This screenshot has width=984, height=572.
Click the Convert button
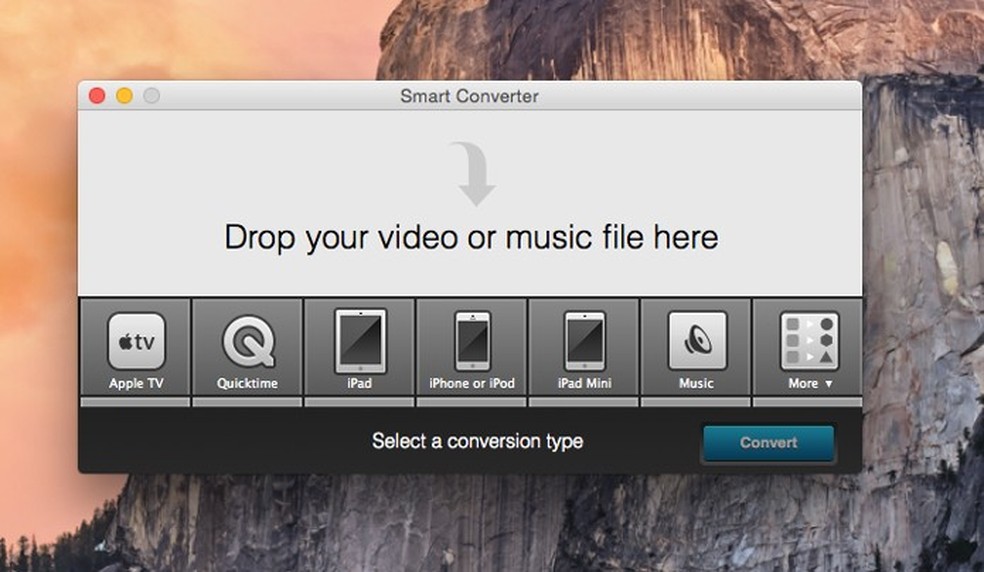pos(769,443)
